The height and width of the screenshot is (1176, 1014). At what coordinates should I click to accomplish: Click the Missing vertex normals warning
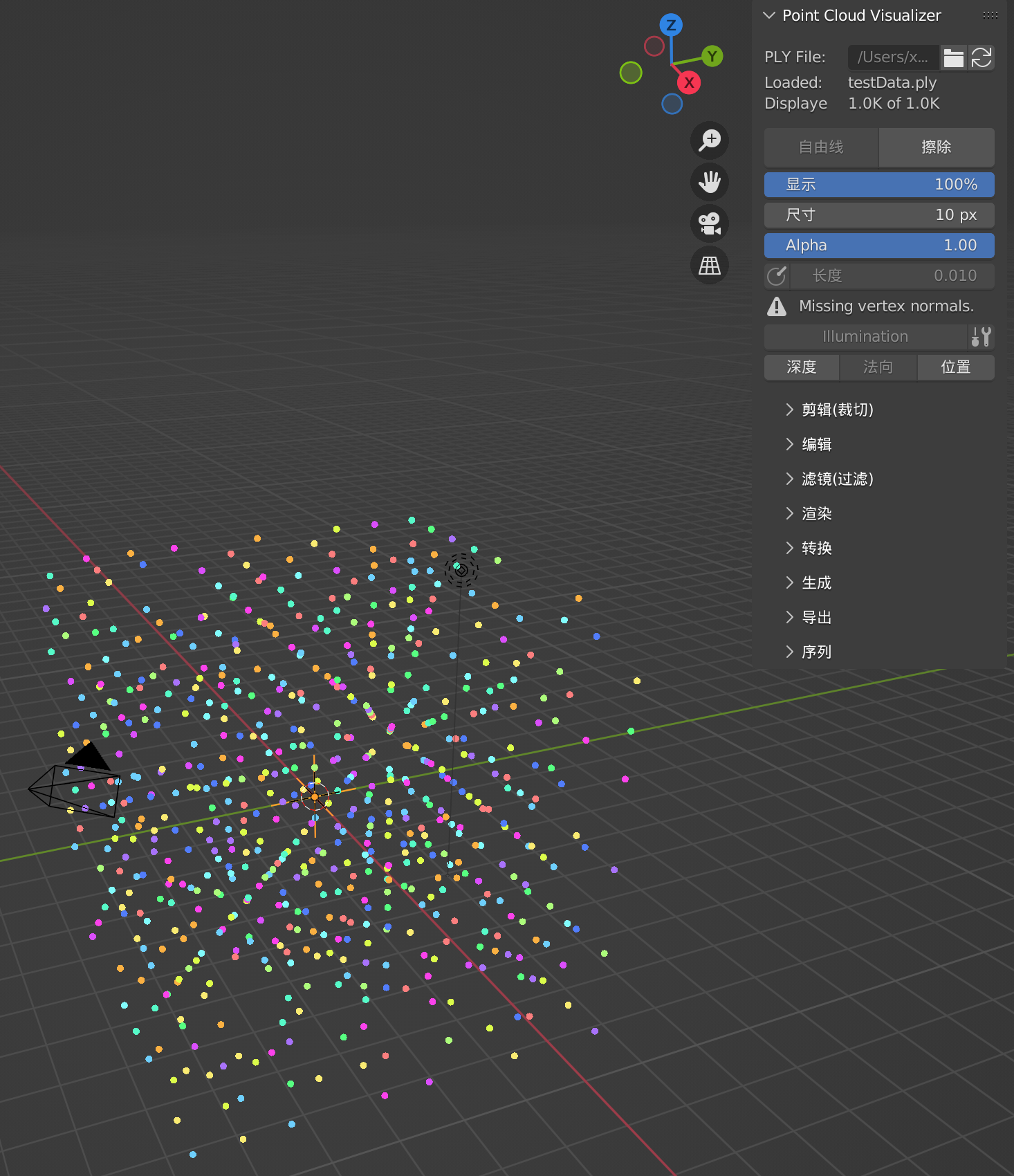[886, 306]
